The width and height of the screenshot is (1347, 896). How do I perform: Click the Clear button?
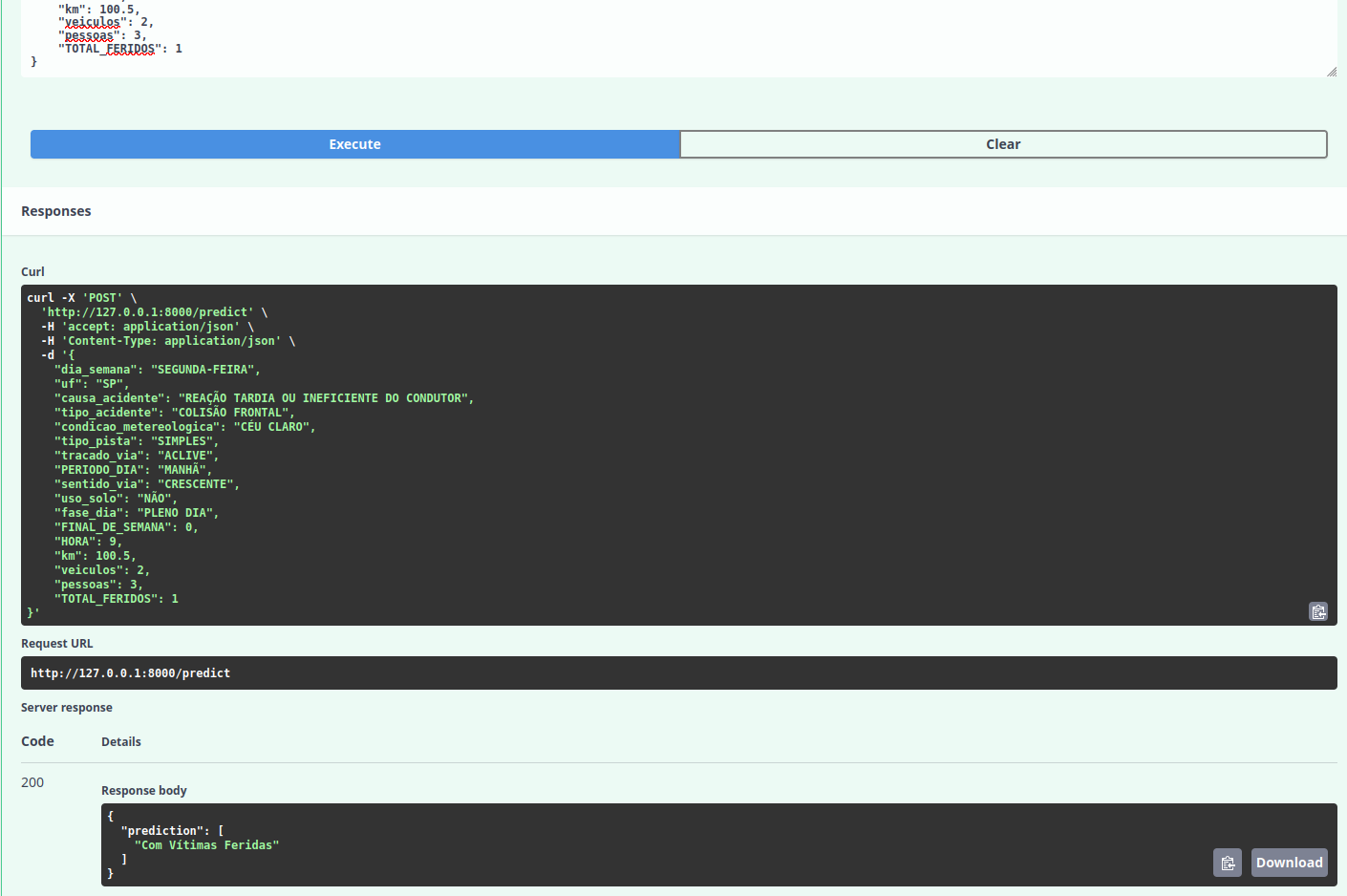coord(1003,144)
